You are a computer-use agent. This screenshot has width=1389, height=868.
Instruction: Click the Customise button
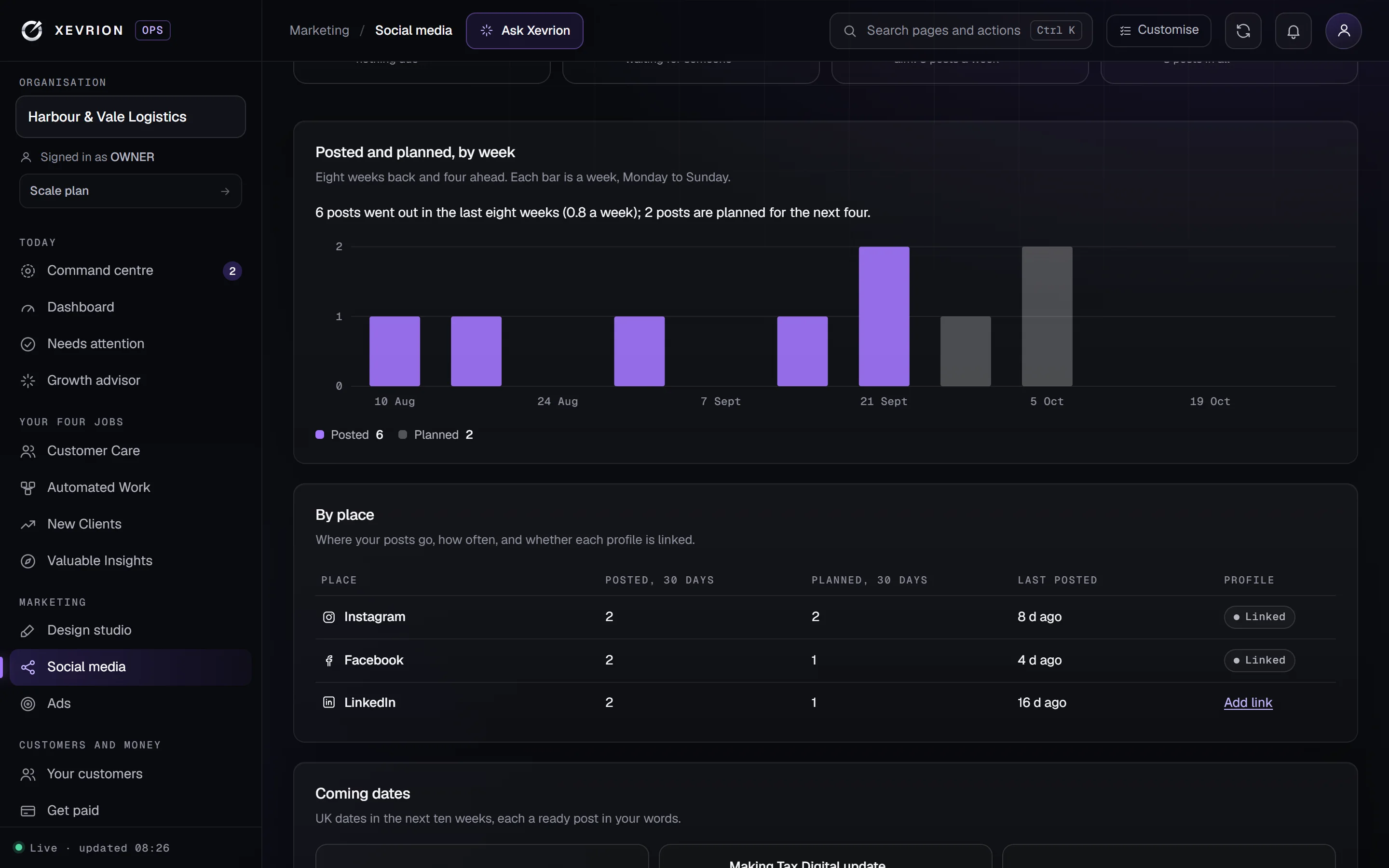[1158, 30]
